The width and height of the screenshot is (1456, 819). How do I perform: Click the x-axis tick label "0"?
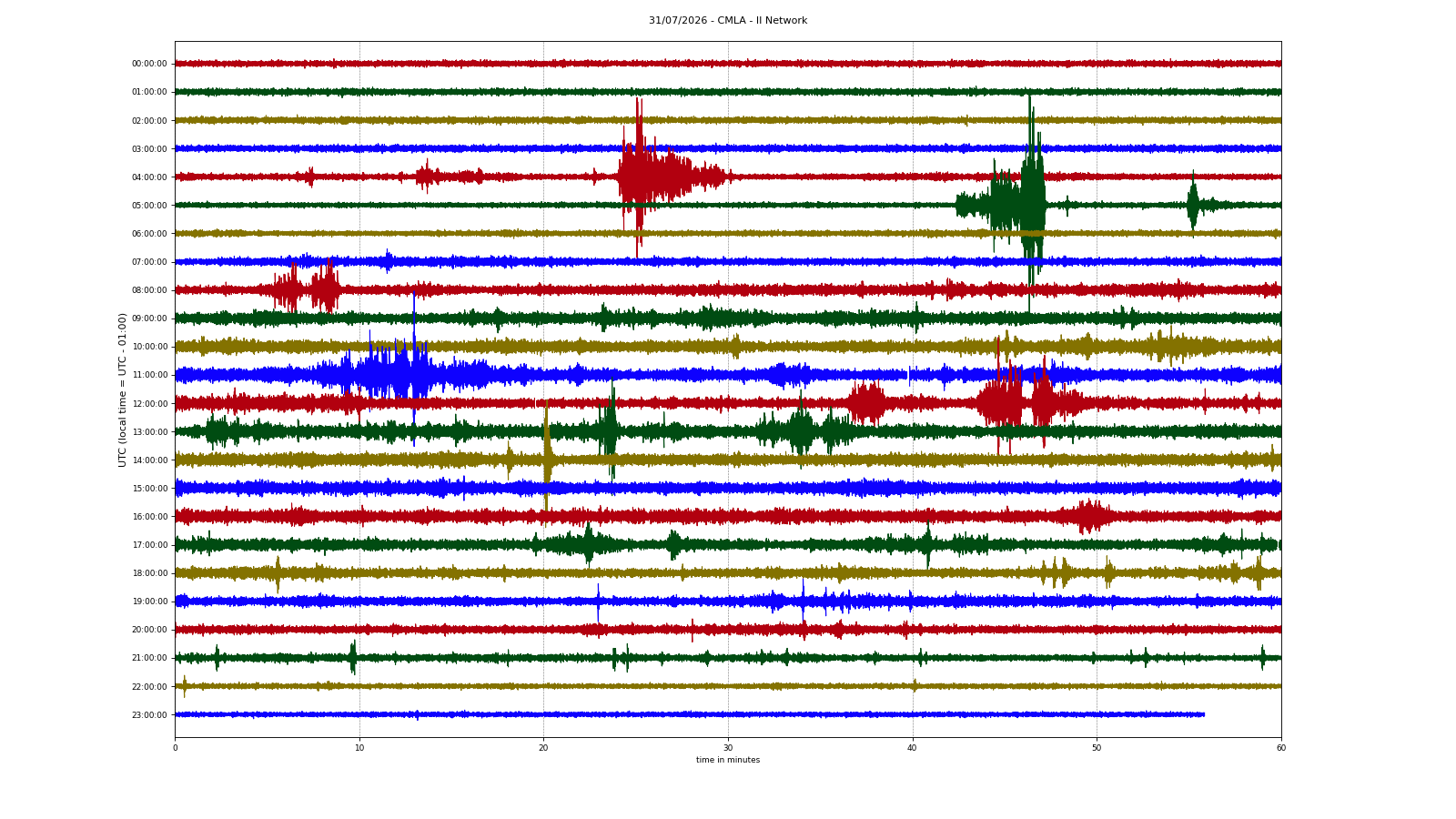tap(176, 748)
